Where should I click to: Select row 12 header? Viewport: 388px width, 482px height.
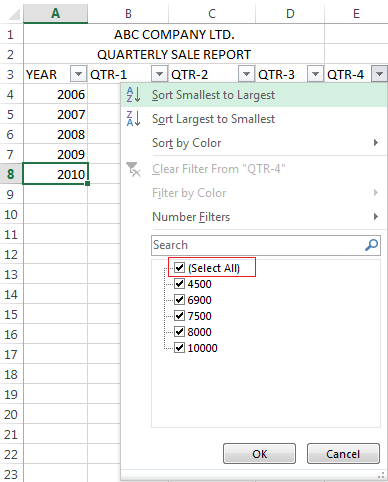click(11, 254)
